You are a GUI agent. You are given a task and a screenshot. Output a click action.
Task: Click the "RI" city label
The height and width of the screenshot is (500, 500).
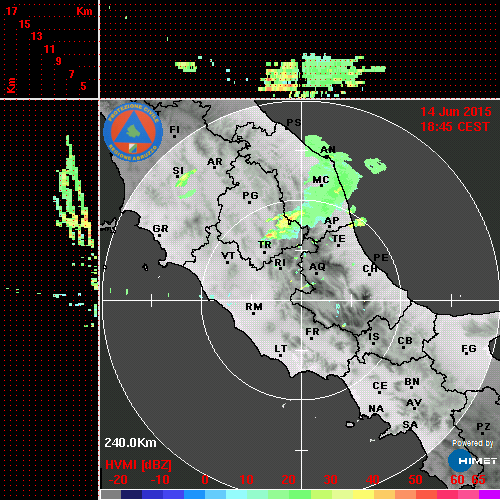pyautogui.click(x=280, y=263)
